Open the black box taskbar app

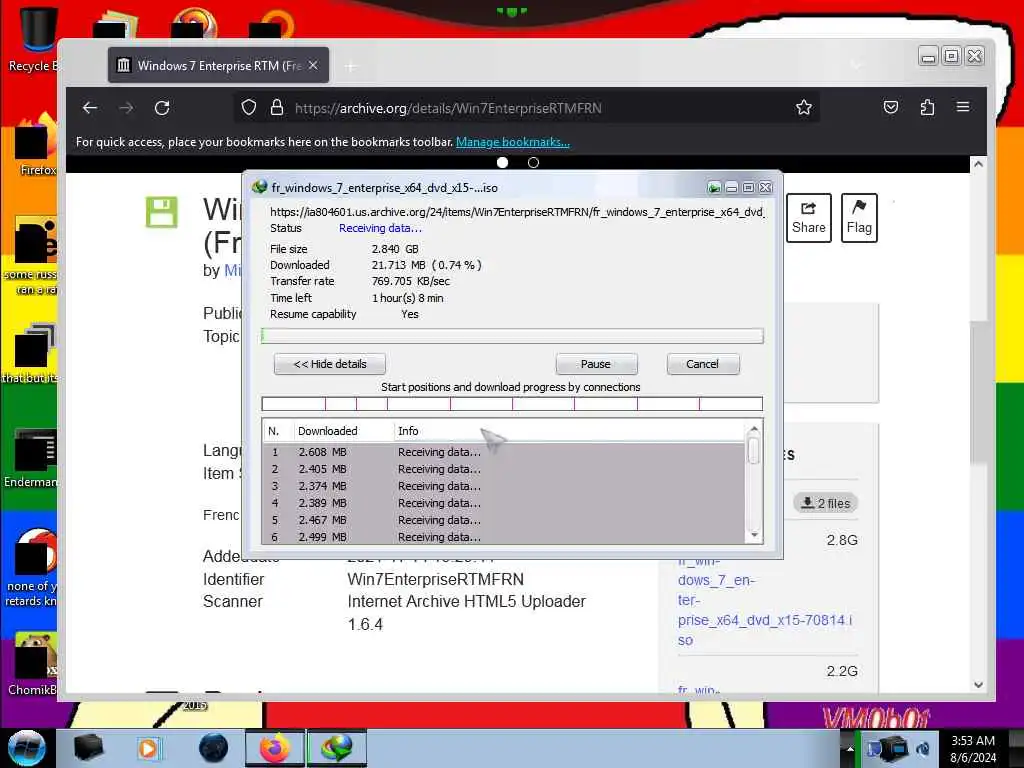pyautogui.click(x=88, y=748)
